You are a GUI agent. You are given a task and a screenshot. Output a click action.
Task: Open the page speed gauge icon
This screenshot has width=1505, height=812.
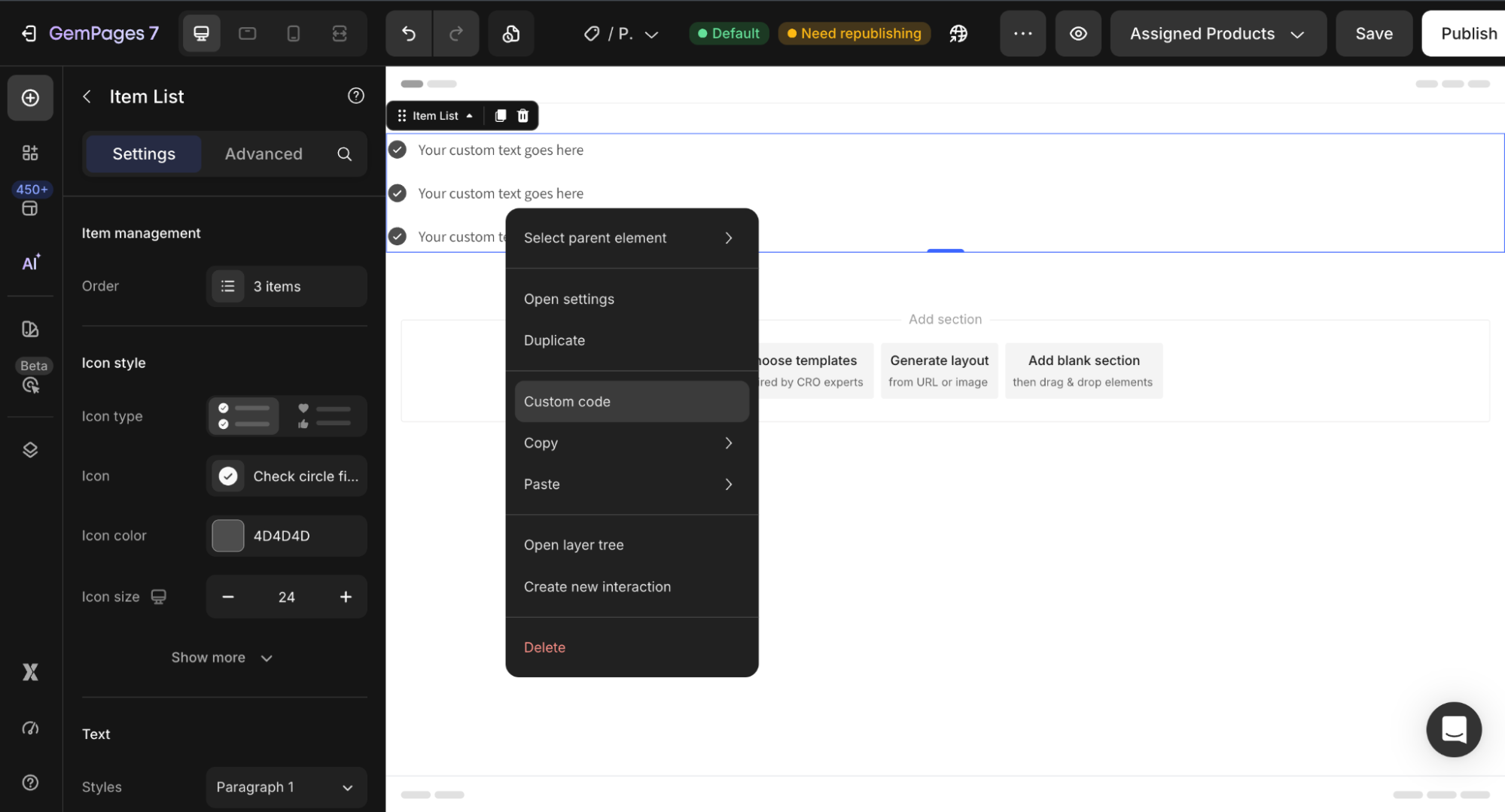pos(30,728)
